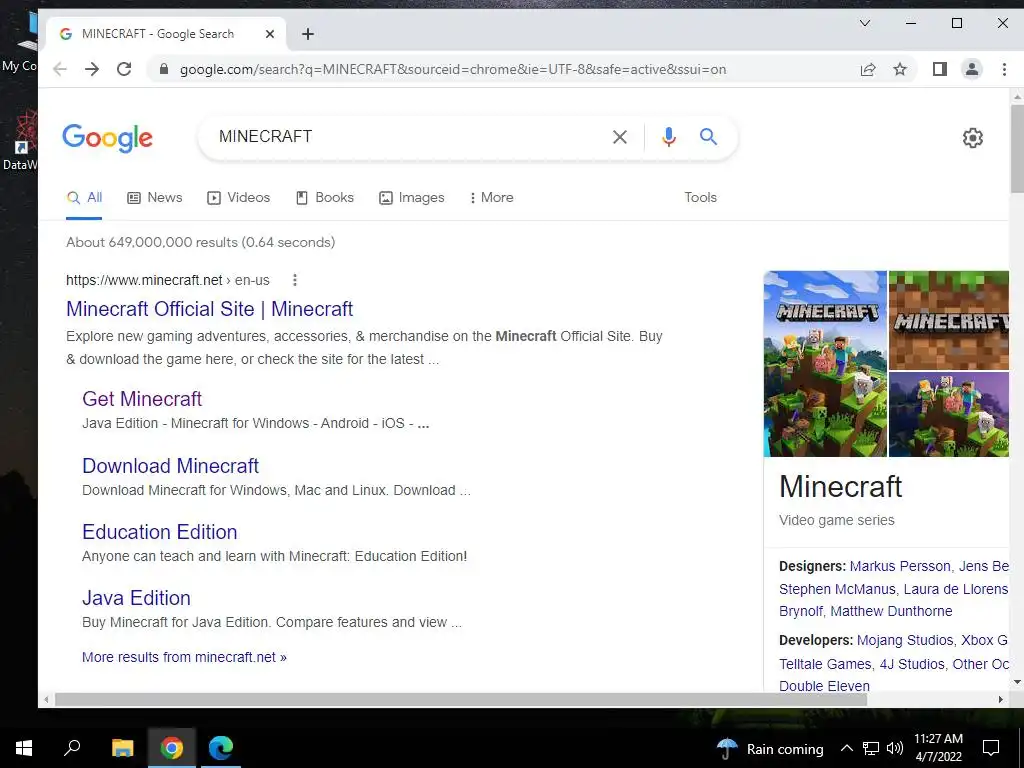
Task: Switch to the Books tab
Action: (x=325, y=198)
